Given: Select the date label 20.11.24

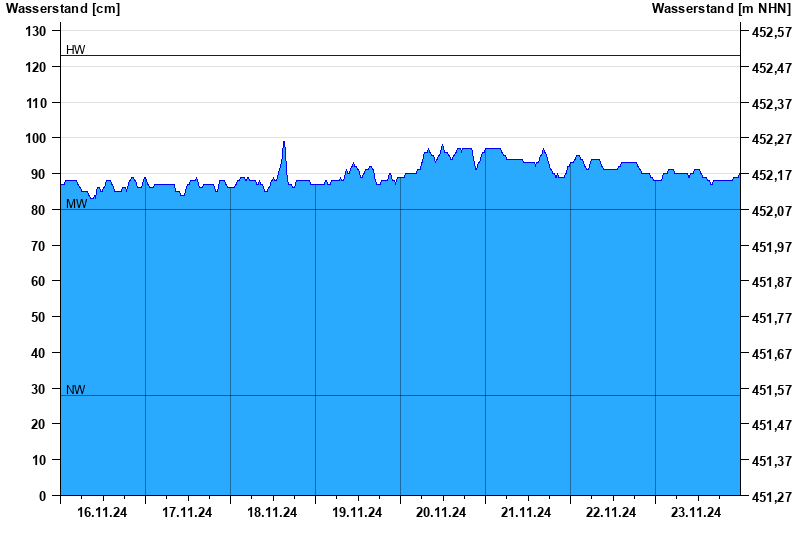Looking at the screenshot, I should point(441,512).
